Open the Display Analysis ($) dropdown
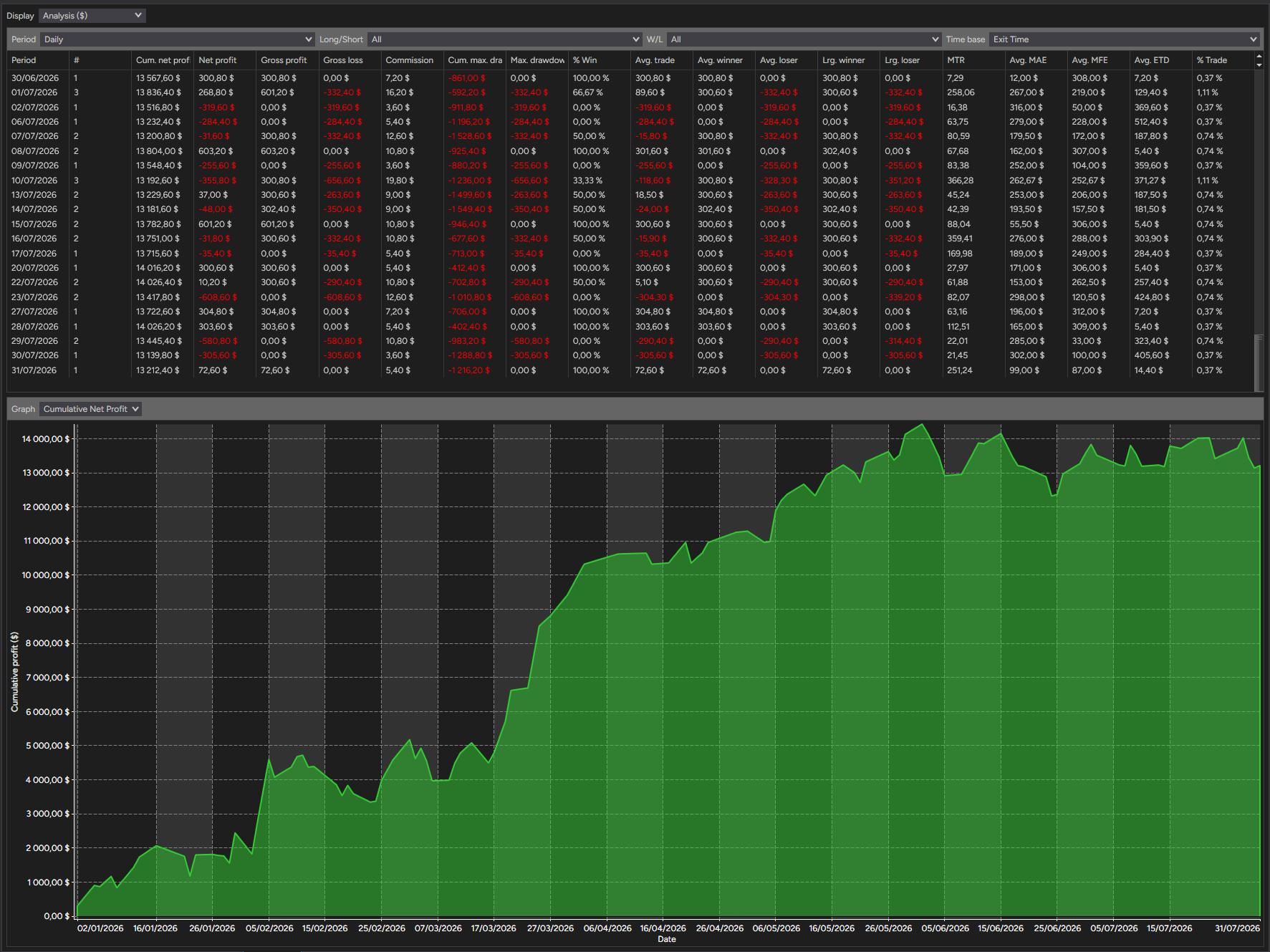This screenshot has width=1270, height=952. point(92,16)
